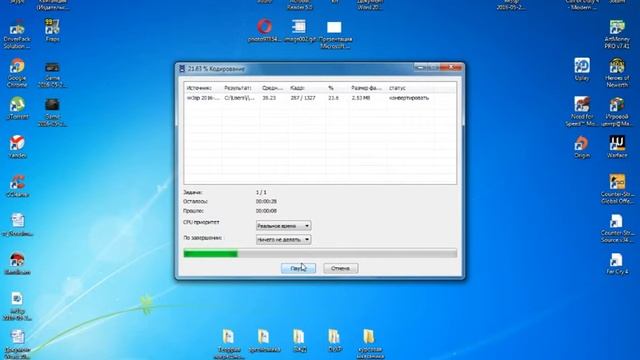Open the ОЭВР folder on desktop
The height and width of the screenshot is (360, 640).
point(334,341)
